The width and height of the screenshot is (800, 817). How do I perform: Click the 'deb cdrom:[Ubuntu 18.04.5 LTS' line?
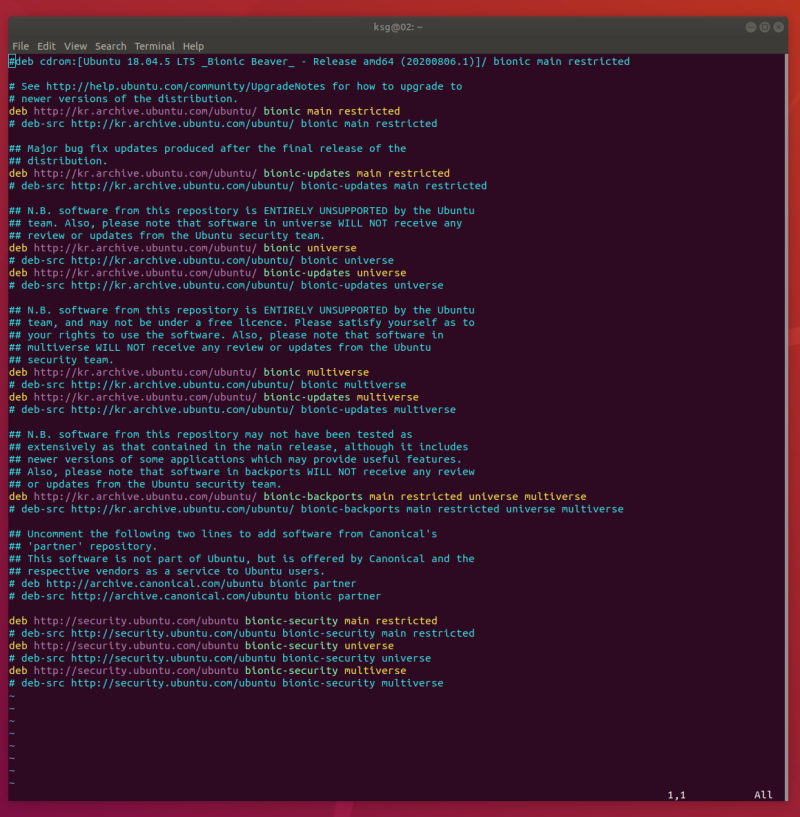(319, 61)
